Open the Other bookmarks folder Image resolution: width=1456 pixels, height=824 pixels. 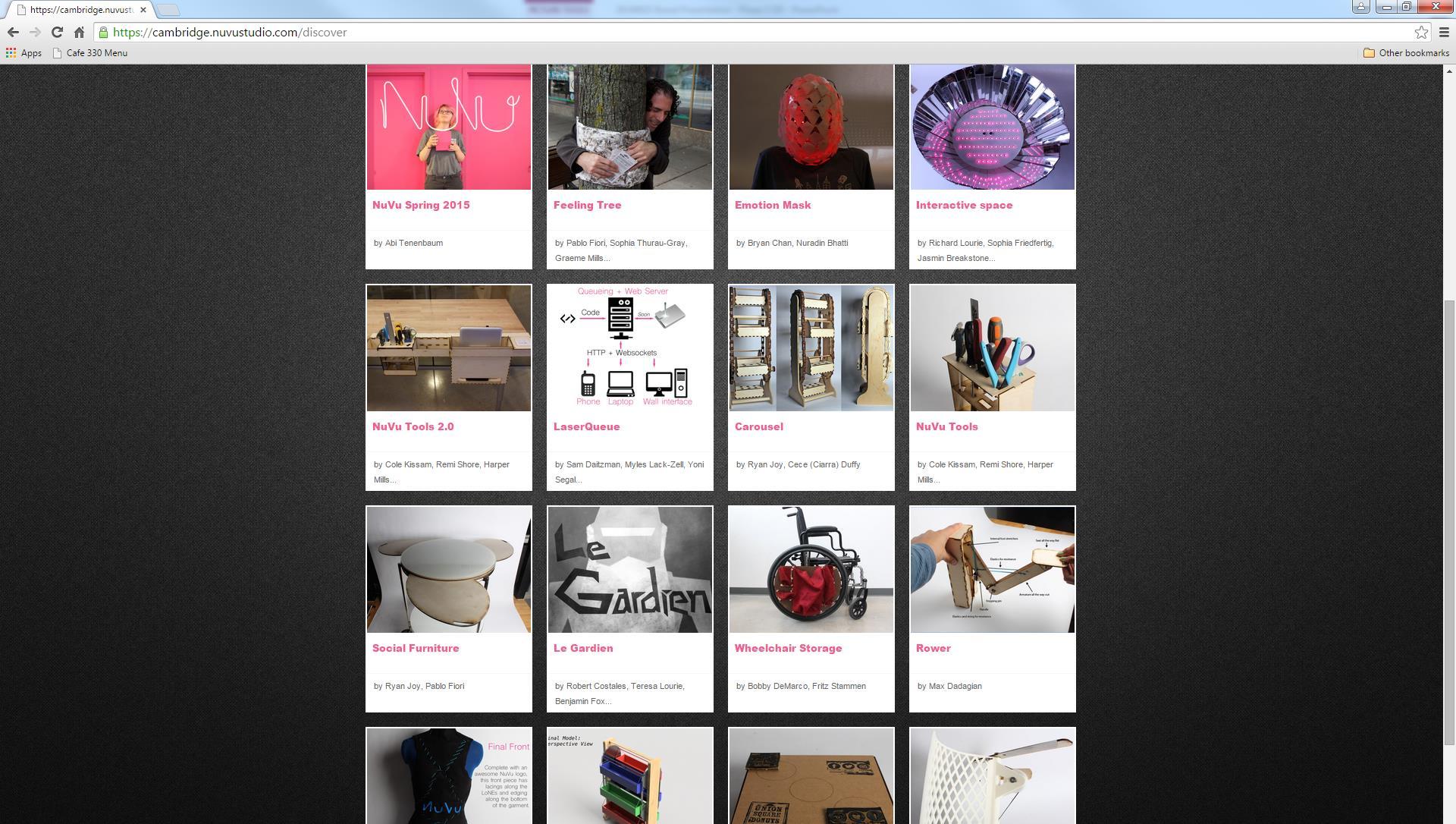pos(1407,53)
